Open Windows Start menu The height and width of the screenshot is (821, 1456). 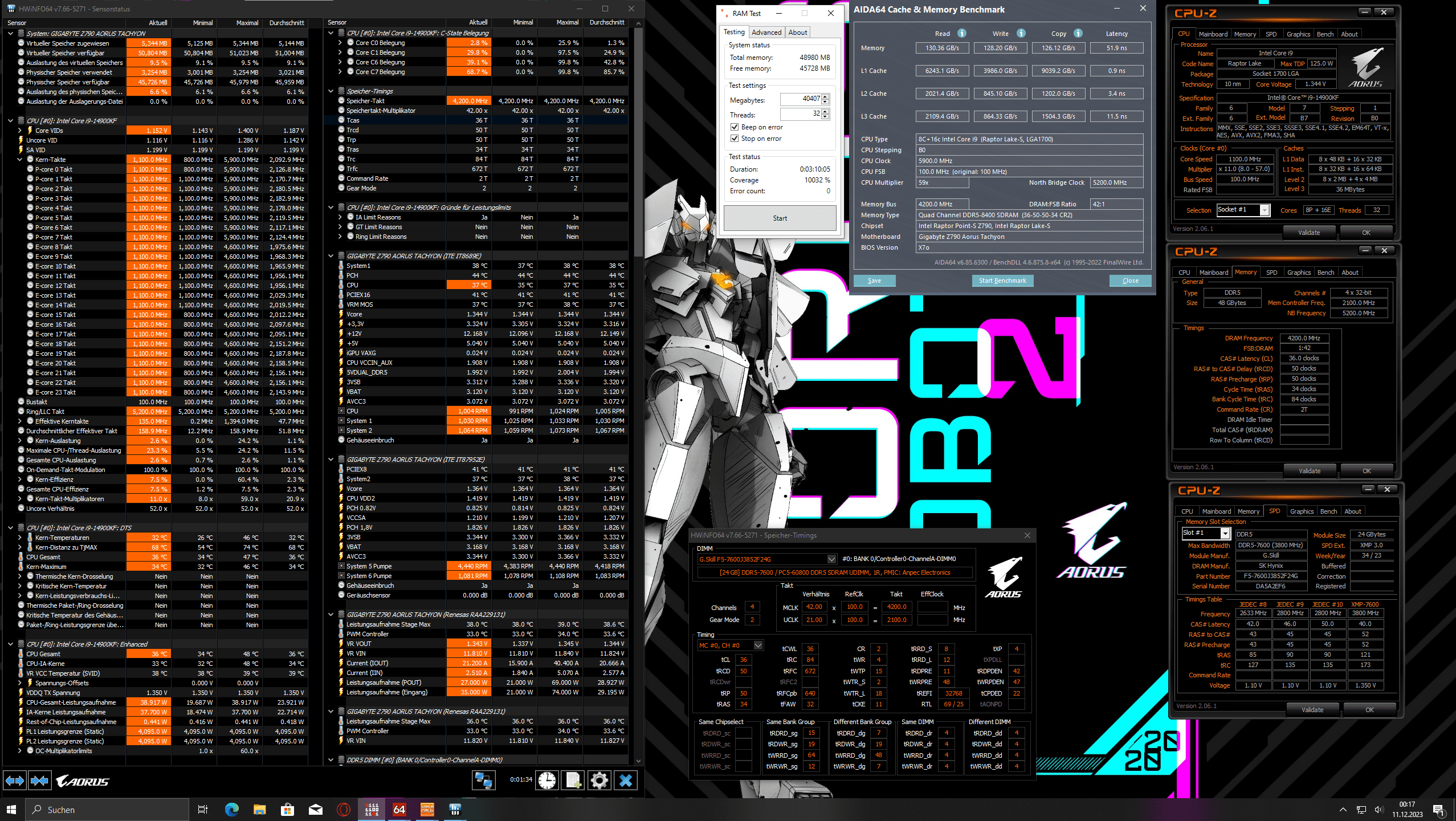[x=11, y=810]
